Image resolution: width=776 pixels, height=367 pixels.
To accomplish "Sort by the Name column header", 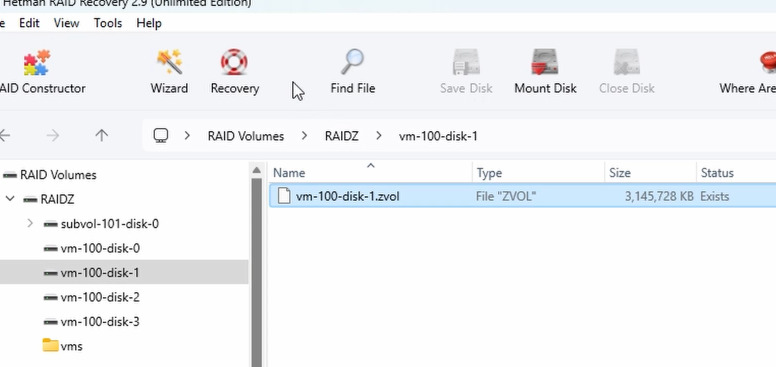I will pos(289,173).
